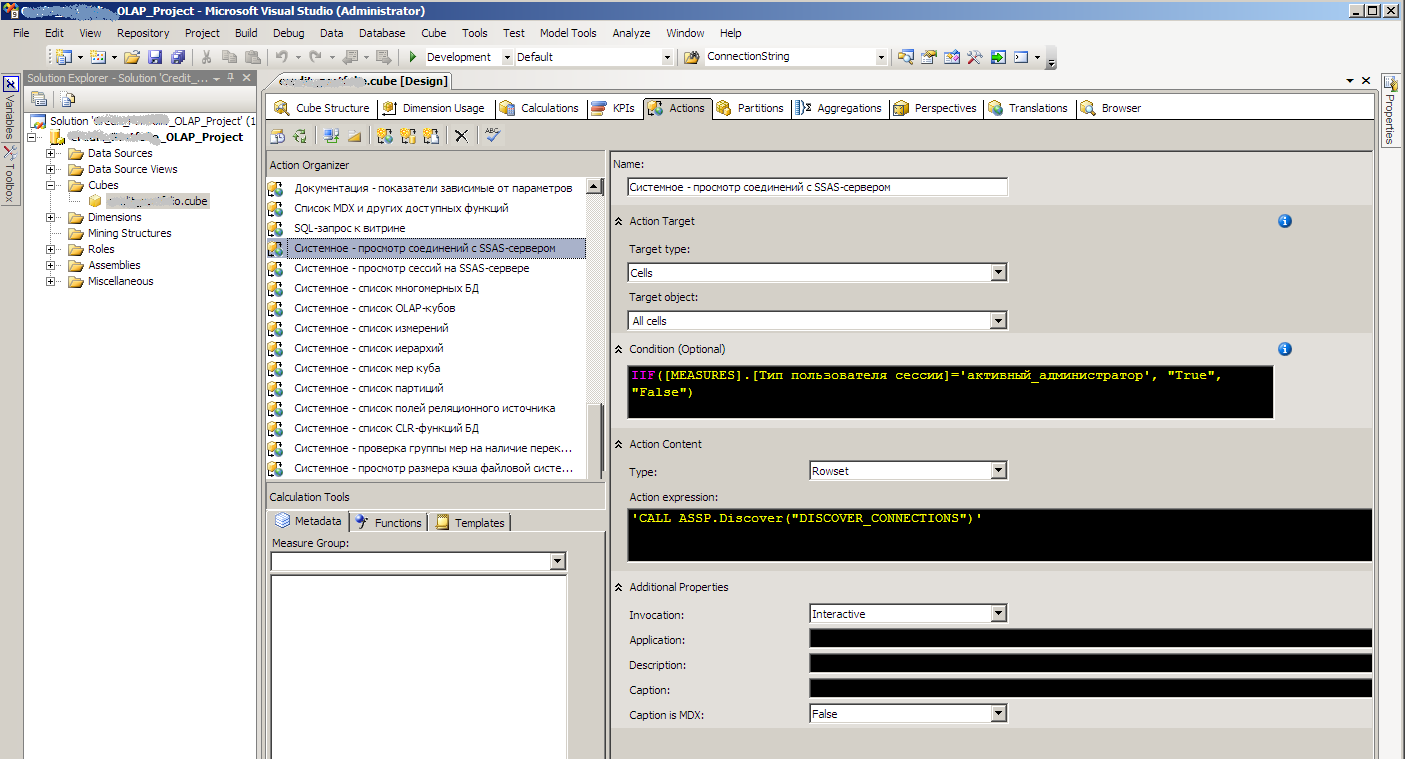
Task: Select 'SQL-запрос к витрине' action
Action: 350,228
